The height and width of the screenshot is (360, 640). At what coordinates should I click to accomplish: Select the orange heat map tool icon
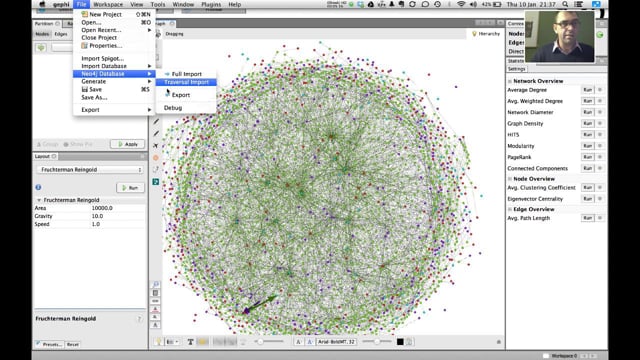[156, 158]
